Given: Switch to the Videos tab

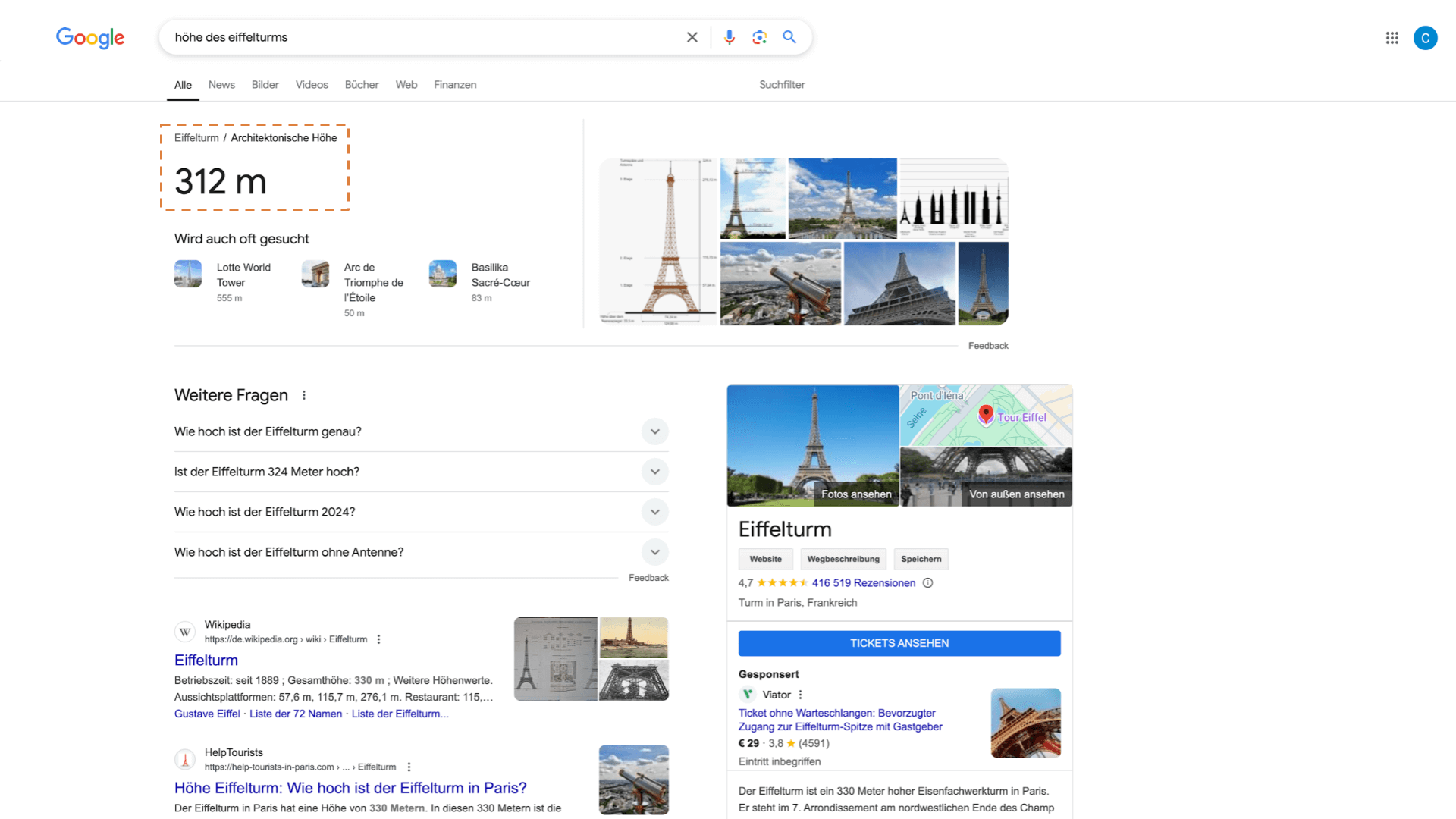Looking at the screenshot, I should [x=312, y=85].
